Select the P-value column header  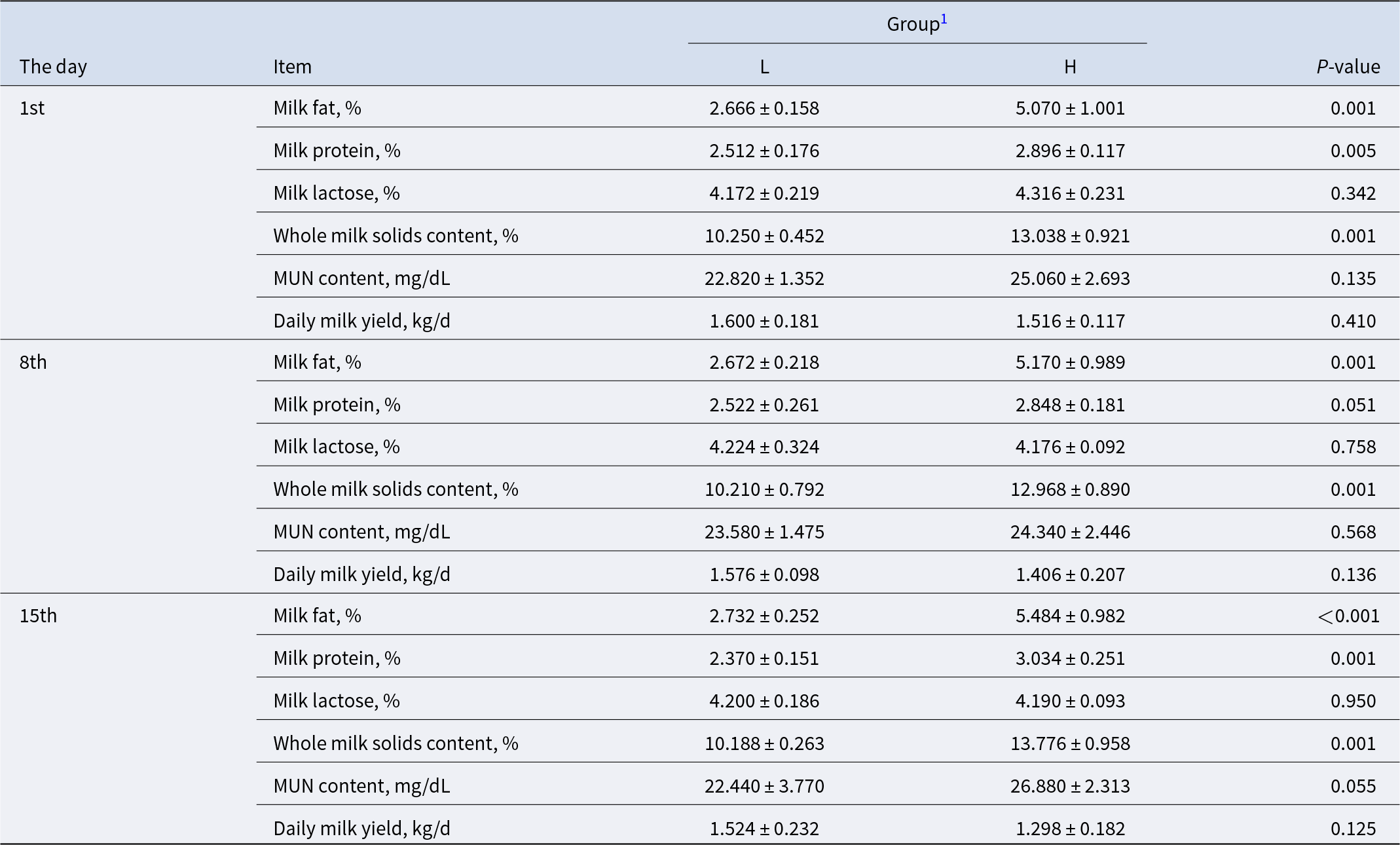(1348, 66)
